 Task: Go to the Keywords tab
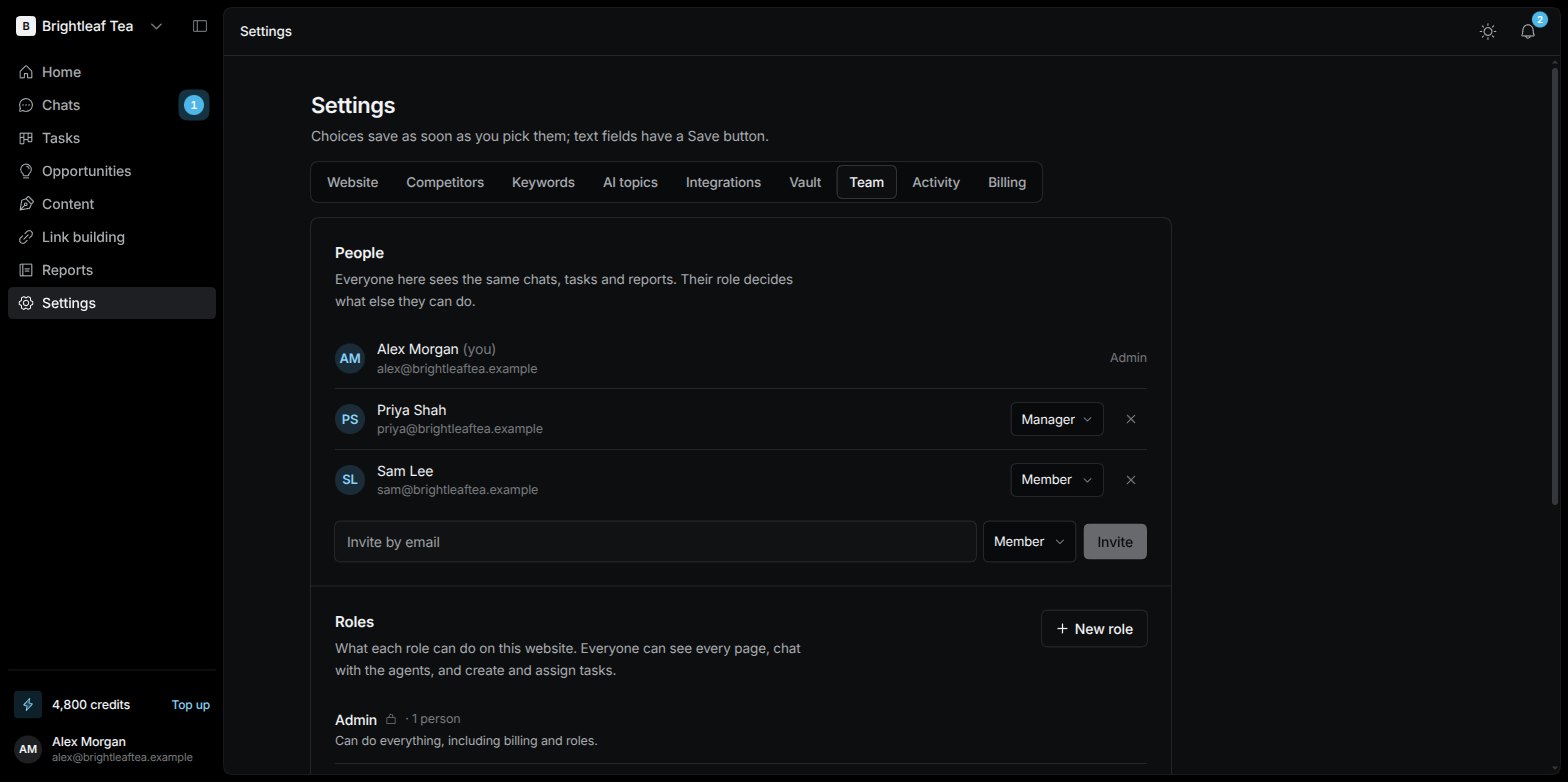point(543,182)
